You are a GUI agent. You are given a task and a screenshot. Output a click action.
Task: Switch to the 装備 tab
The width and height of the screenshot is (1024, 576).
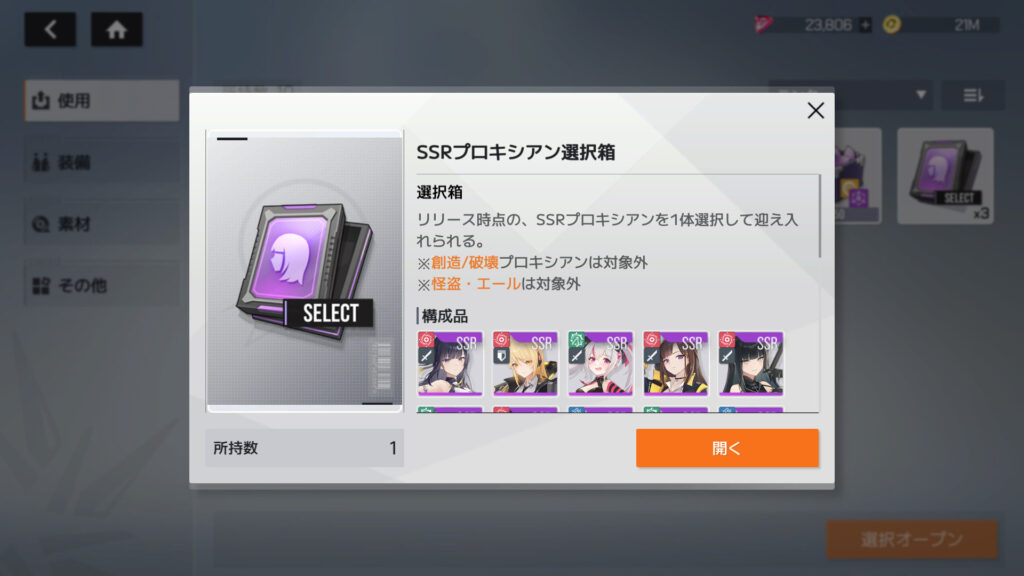102,162
